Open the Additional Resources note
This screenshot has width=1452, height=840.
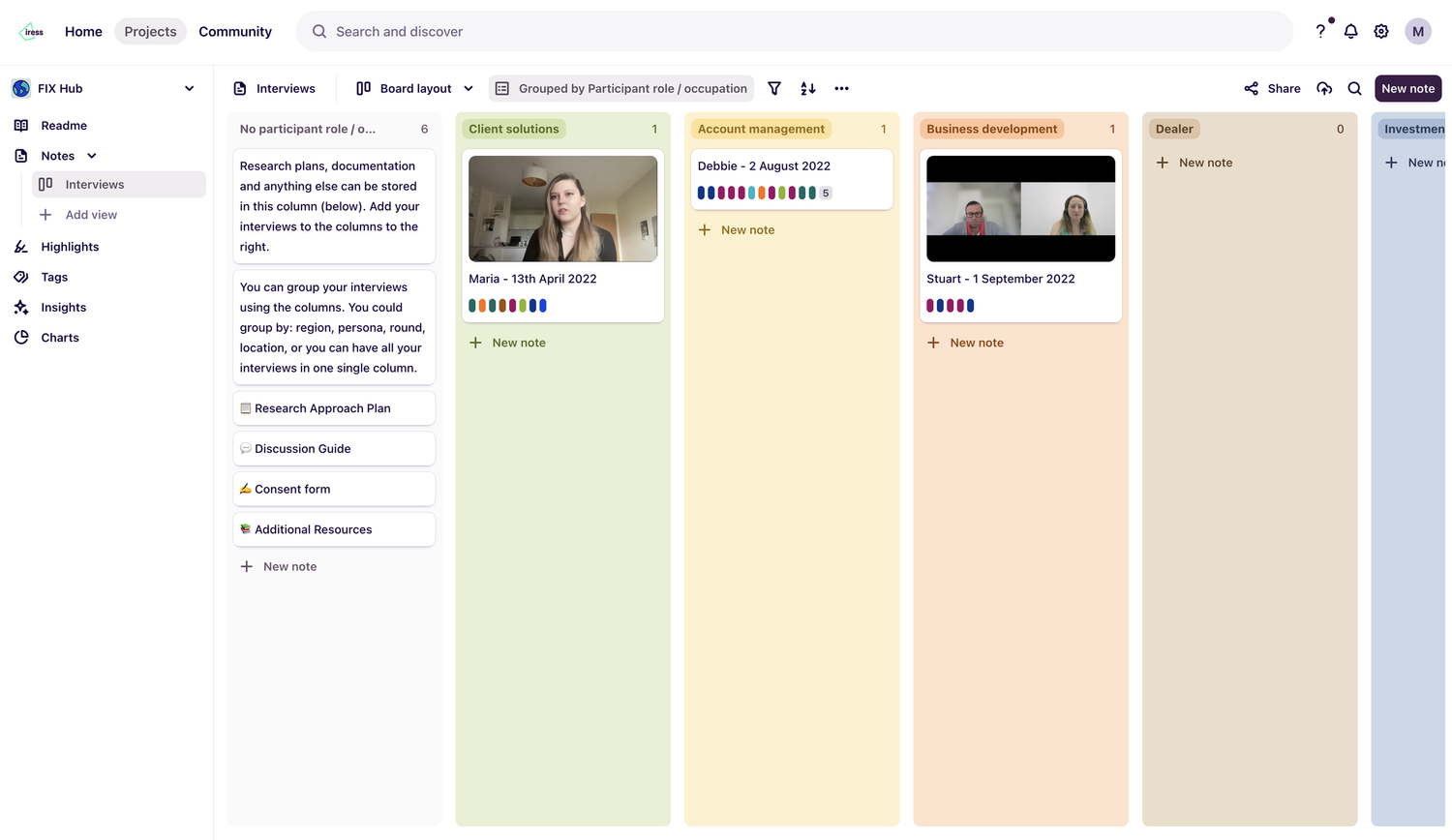334,529
